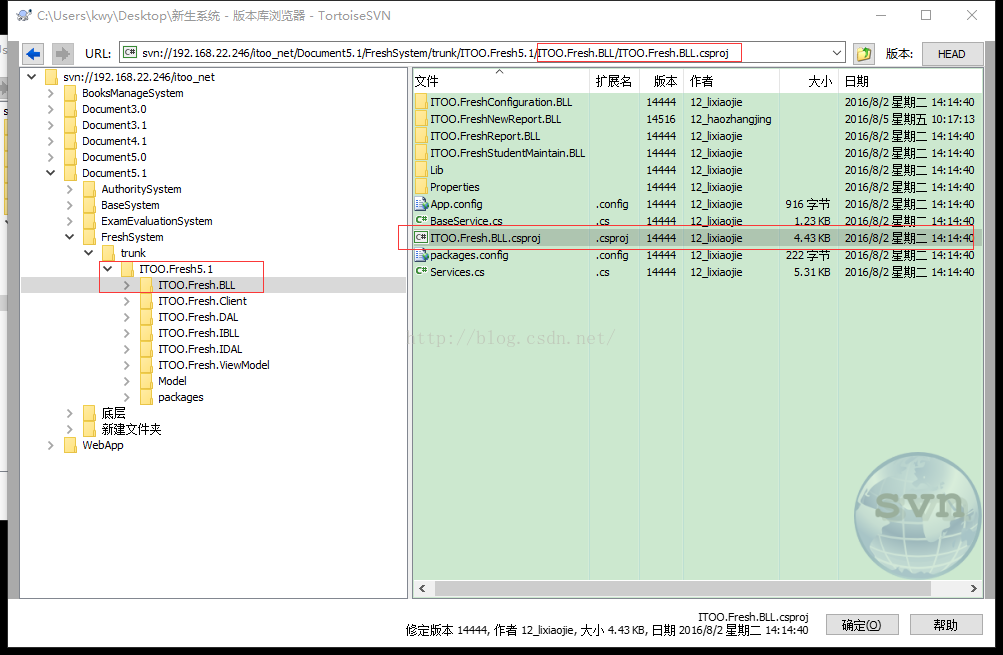This screenshot has height=655, width=1003.
Task: Select ITOO.Fresh.ViewModel folder in tree
Action: click(x=214, y=365)
